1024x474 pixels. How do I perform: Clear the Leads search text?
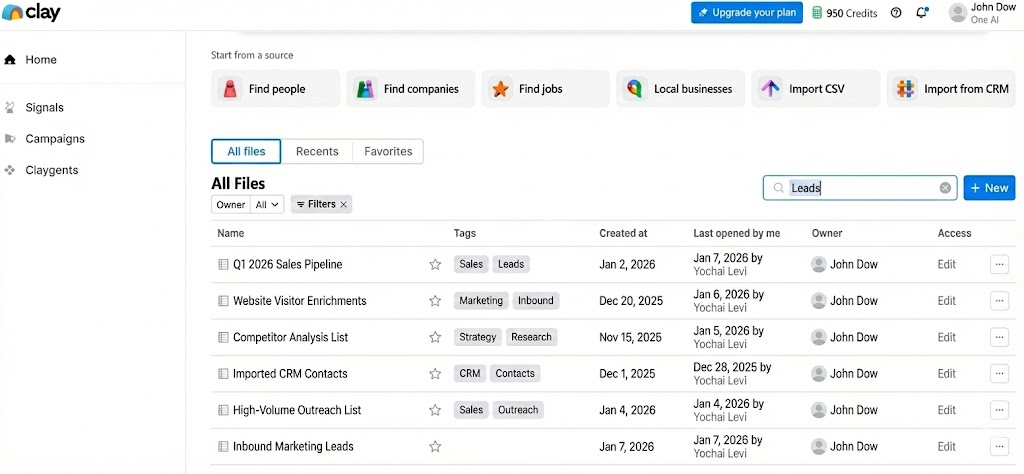tap(945, 188)
